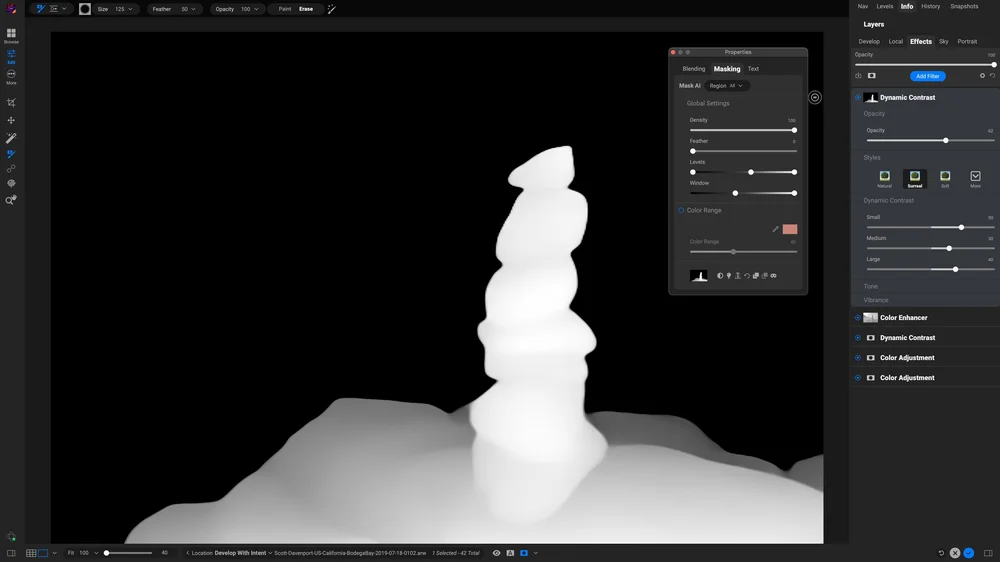Toggle the show mask icon in bottom bar
1000x562 pixels.
tap(524, 553)
